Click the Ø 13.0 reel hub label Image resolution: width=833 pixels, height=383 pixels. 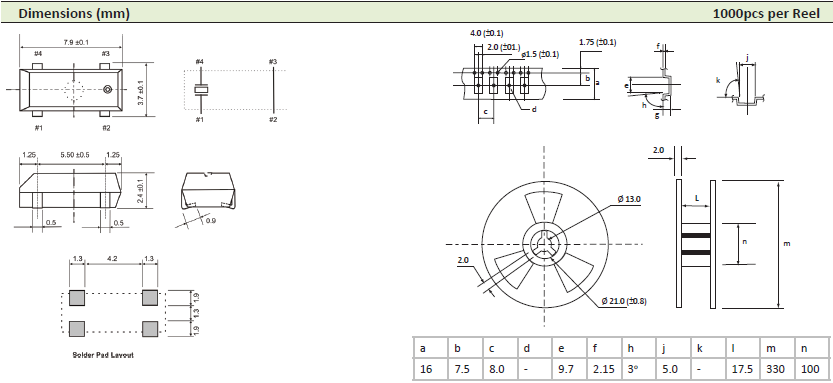tap(630, 199)
